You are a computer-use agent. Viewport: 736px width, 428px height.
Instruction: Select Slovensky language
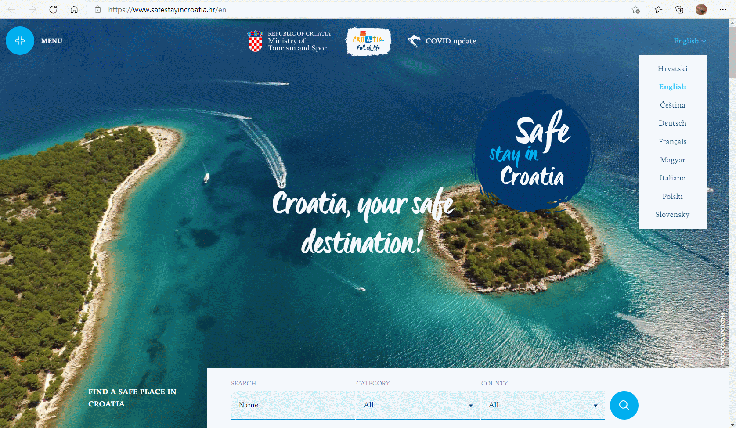[673, 214]
